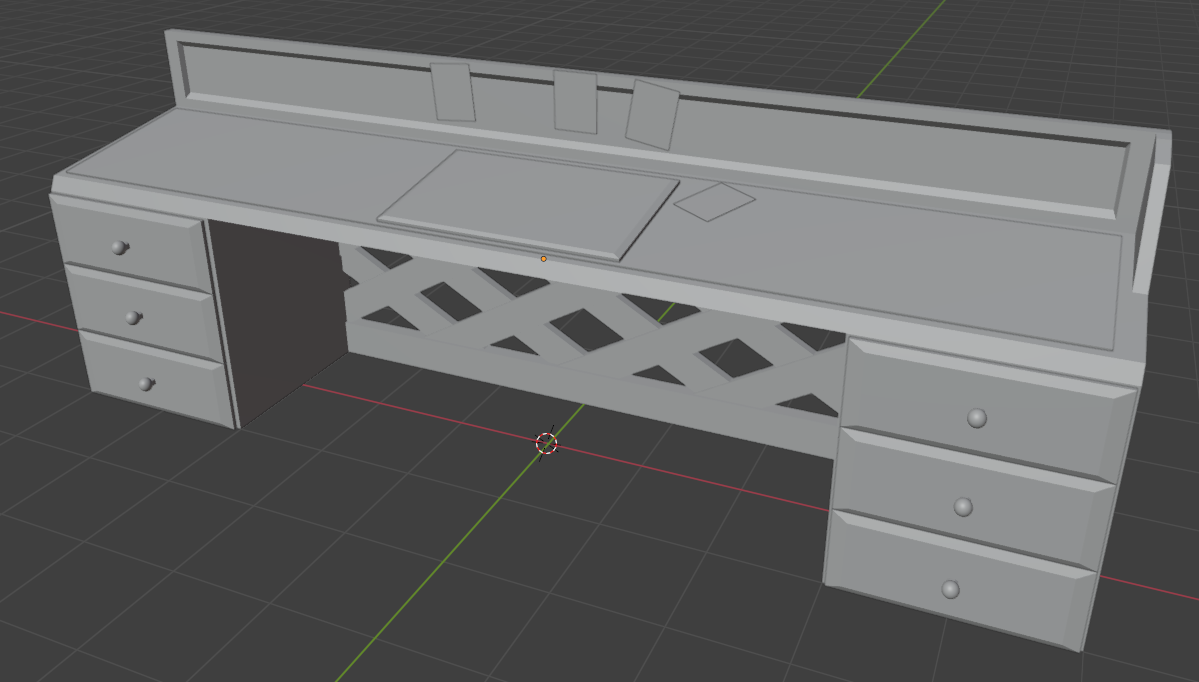Click the bottom right drawer knob

950,589
